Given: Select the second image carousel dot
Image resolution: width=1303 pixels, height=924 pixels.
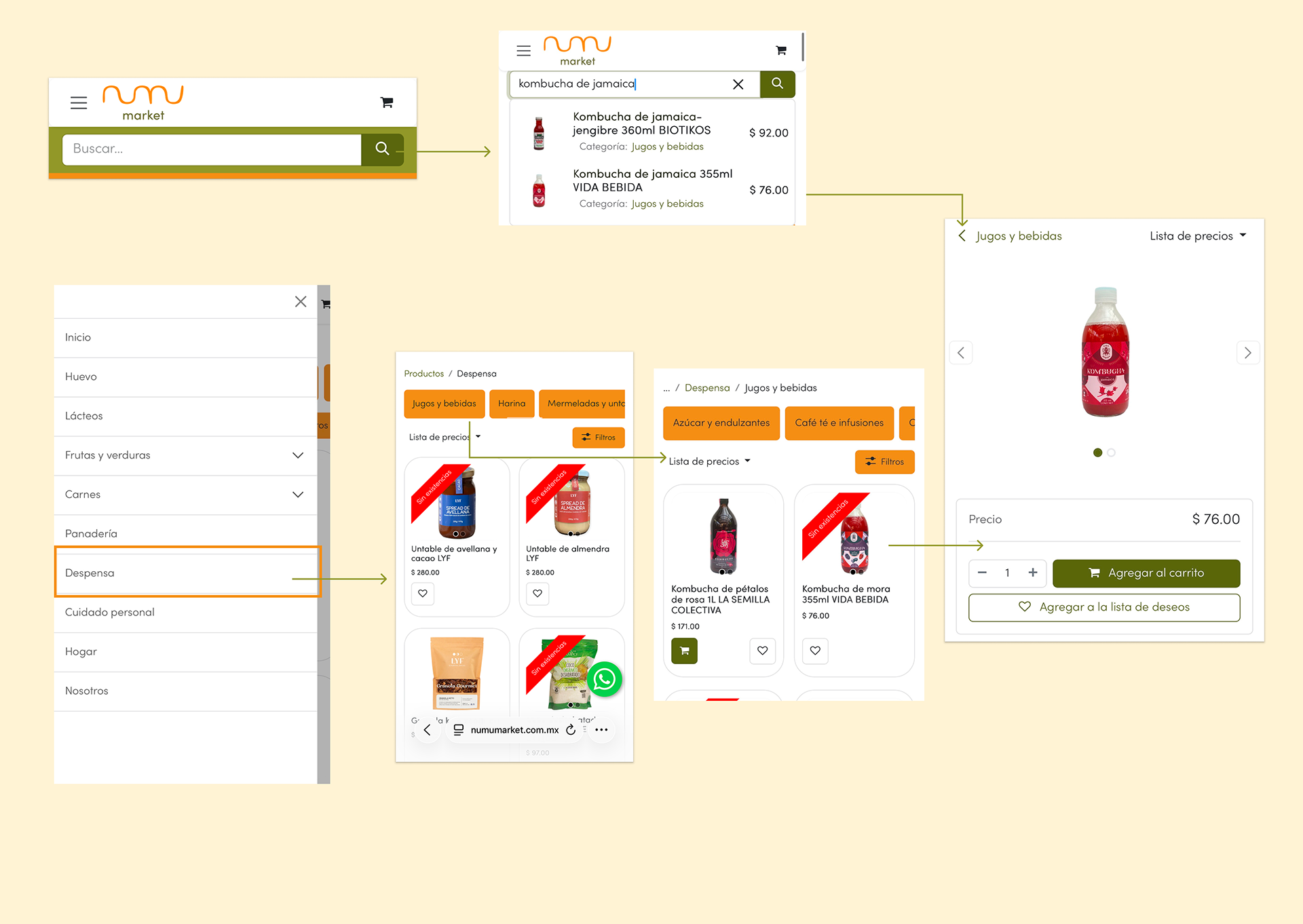Looking at the screenshot, I should coord(1111,453).
